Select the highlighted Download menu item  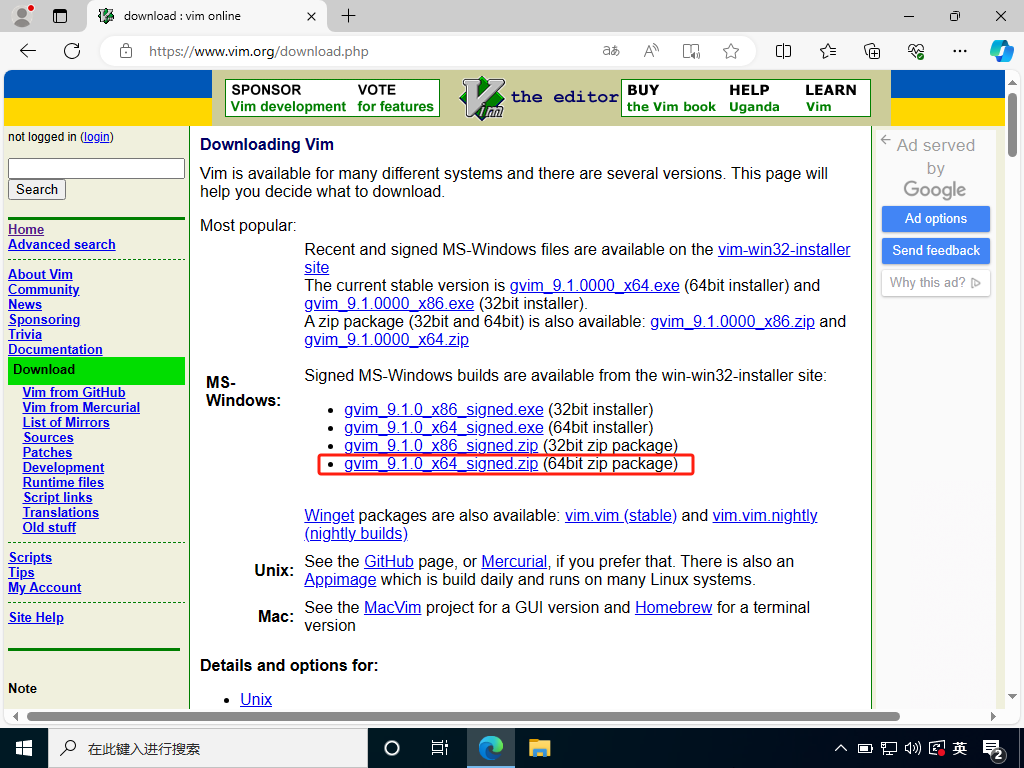click(x=96, y=370)
